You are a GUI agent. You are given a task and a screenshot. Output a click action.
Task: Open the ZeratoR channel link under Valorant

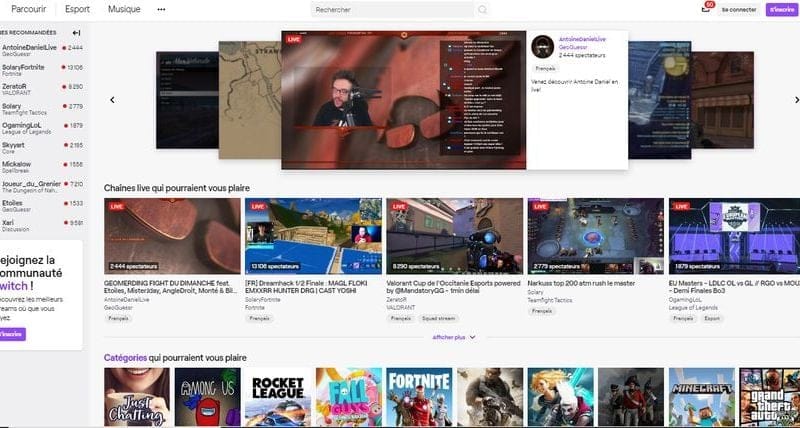tap(396, 300)
